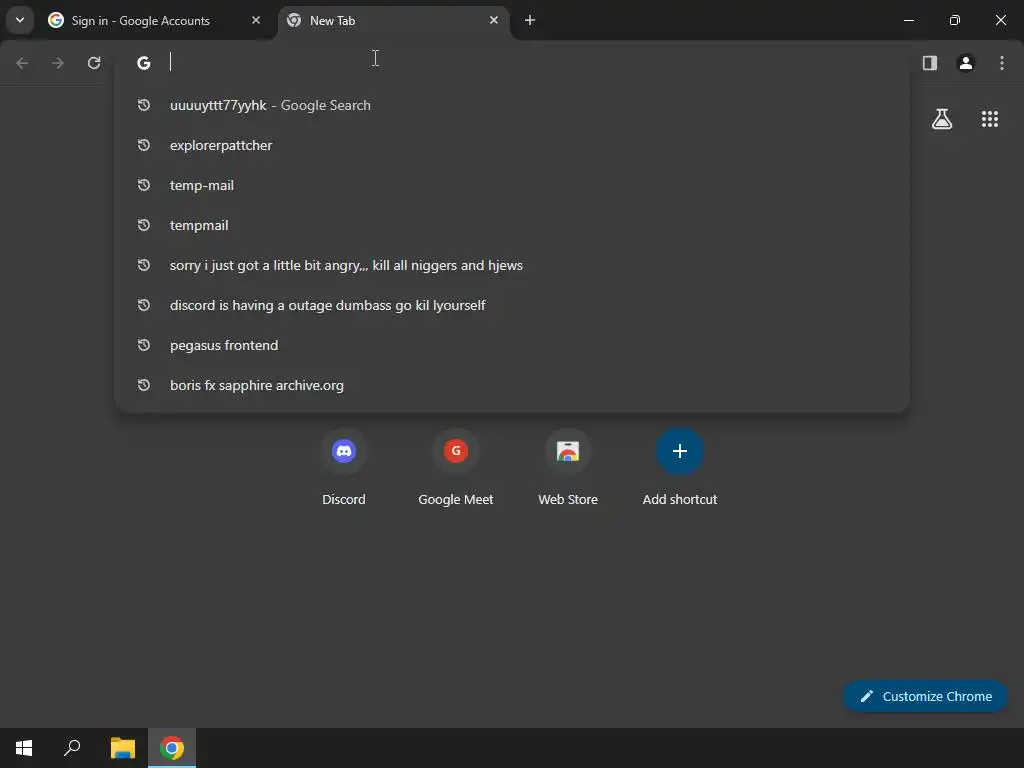This screenshot has height=768, width=1024.
Task: Open the Windows Start menu
Action: tap(24, 748)
